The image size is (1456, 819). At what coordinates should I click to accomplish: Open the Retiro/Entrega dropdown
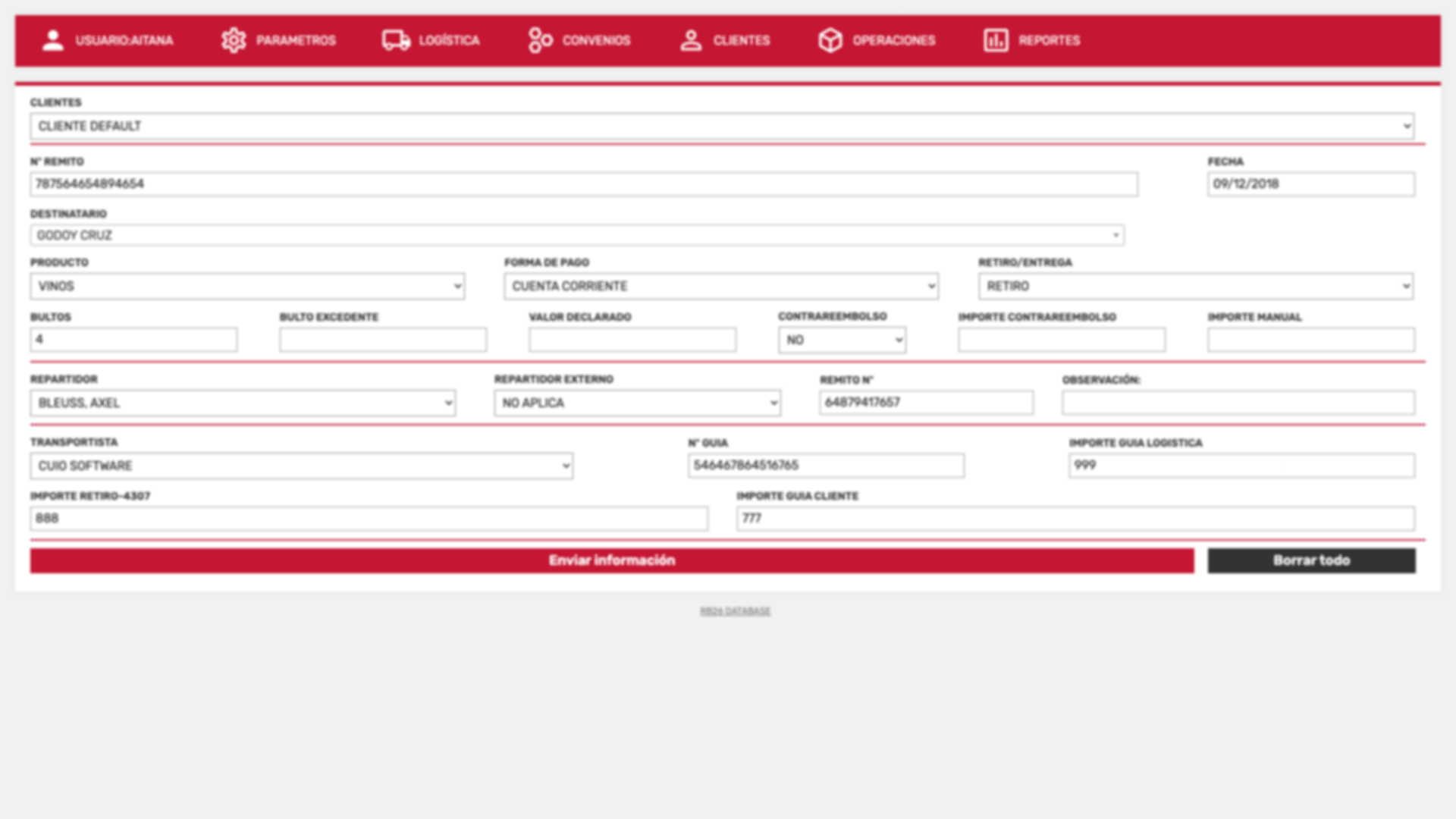click(x=1196, y=286)
